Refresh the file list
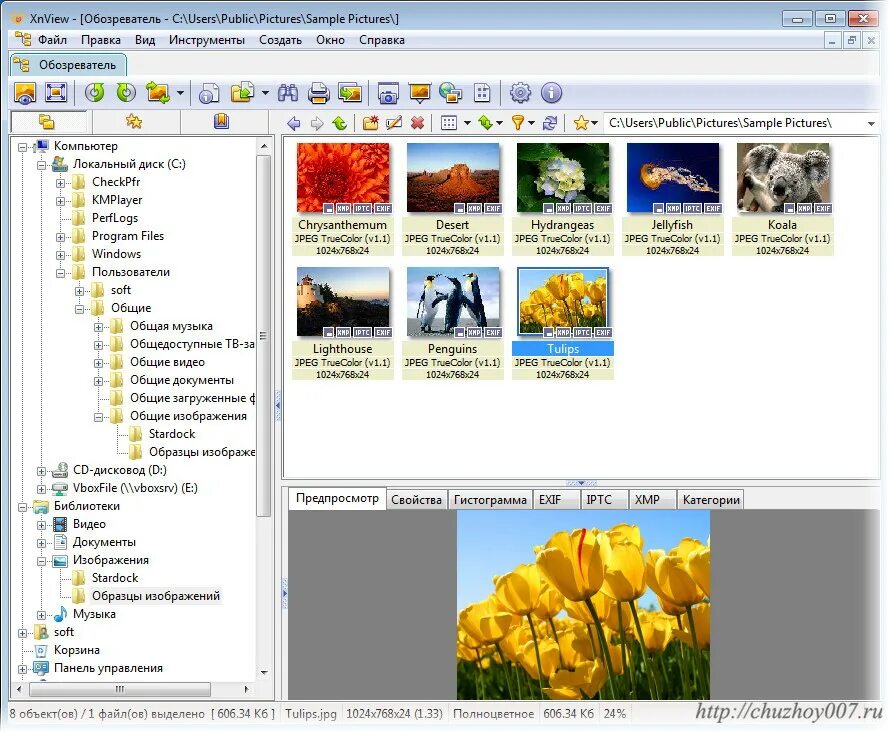This screenshot has width=889, height=732. click(x=550, y=122)
